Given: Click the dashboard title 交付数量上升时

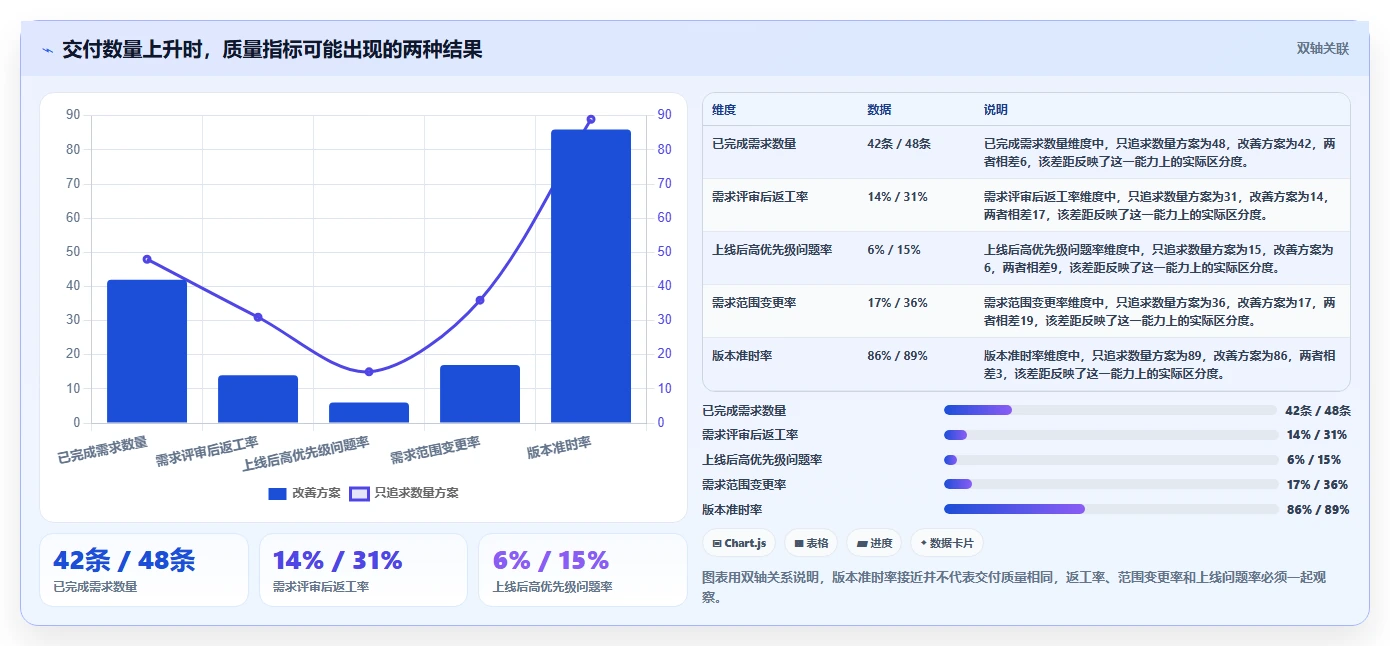Looking at the screenshot, I should [x=272, y=49].
